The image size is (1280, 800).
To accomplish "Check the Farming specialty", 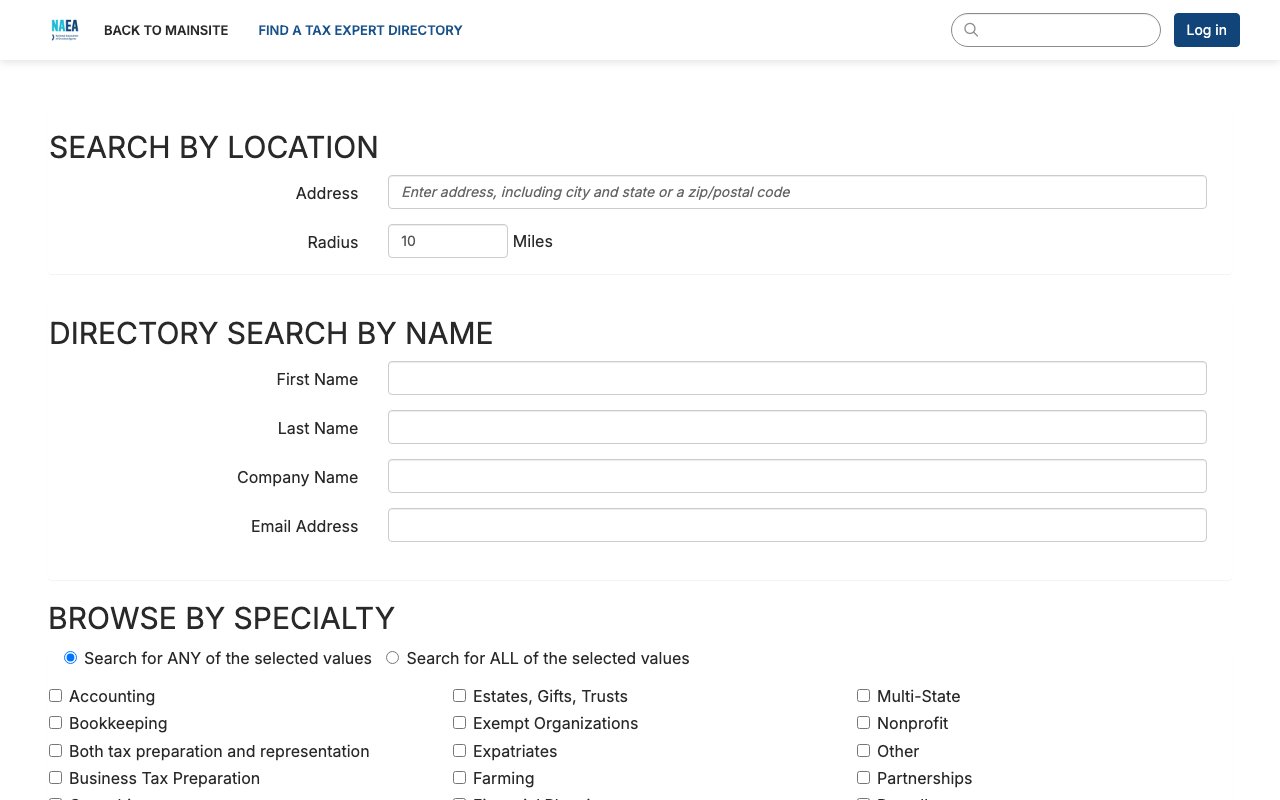I will point(459,777).
